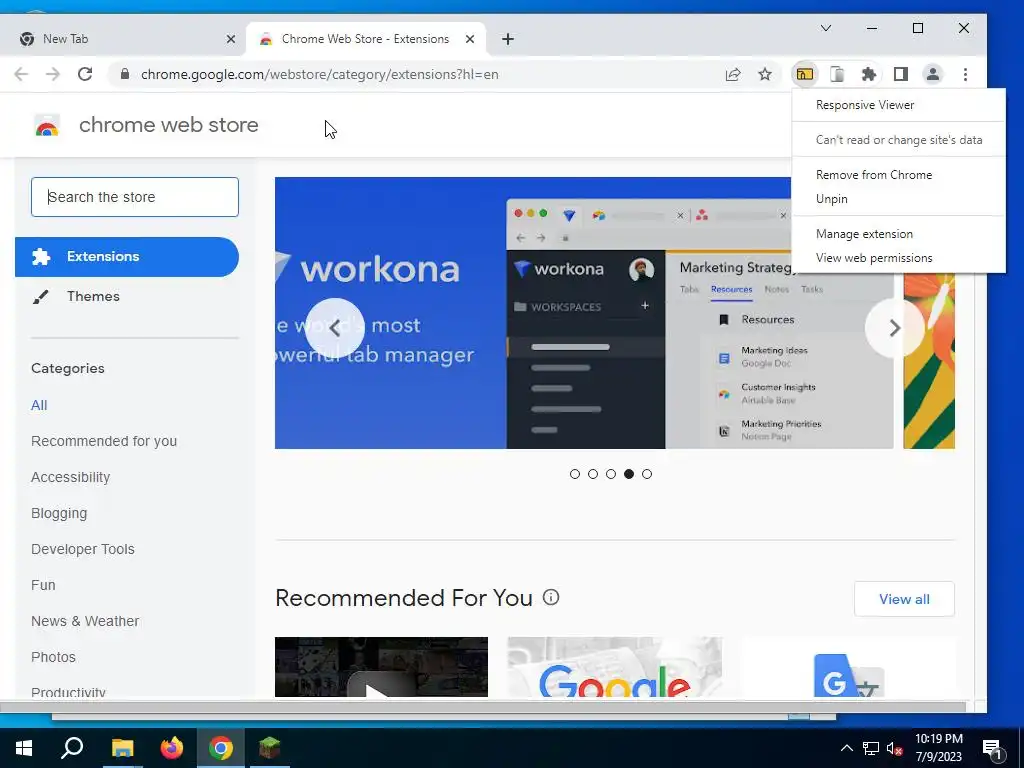Viewport: 1024px width, 768px height.
Task: Open the notification center icon
Action: coord(993,748)
